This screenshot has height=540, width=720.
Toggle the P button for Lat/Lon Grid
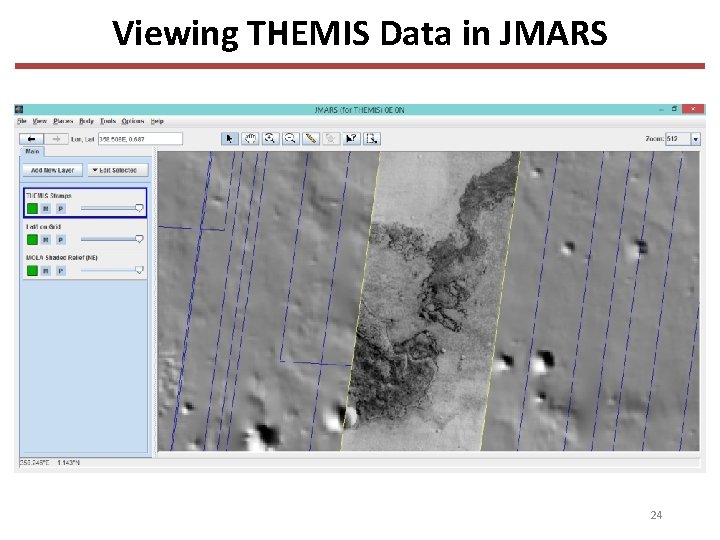[61, 240]
